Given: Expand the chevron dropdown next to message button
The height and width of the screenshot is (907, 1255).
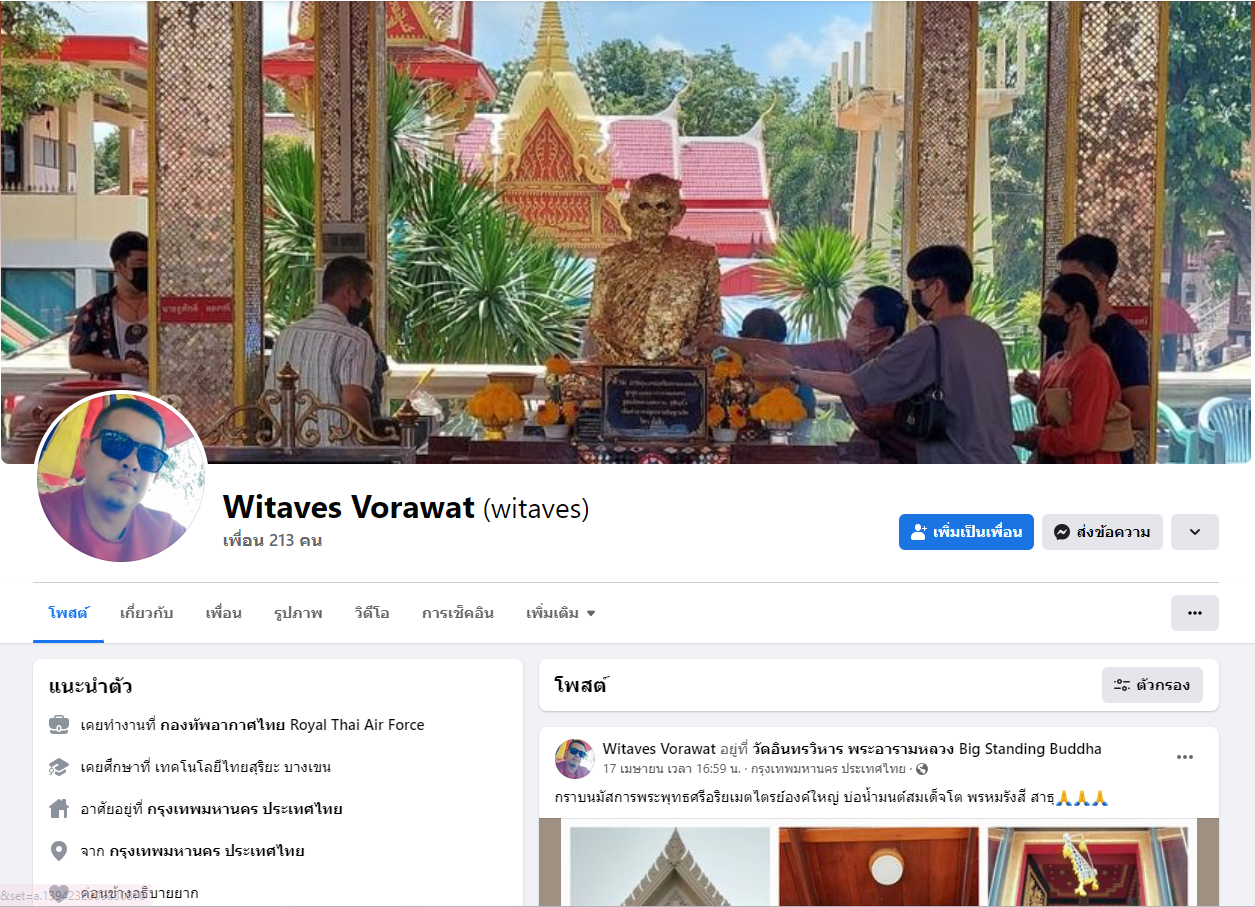Looking at the screenshot, I should click(x=1195, y=532).
